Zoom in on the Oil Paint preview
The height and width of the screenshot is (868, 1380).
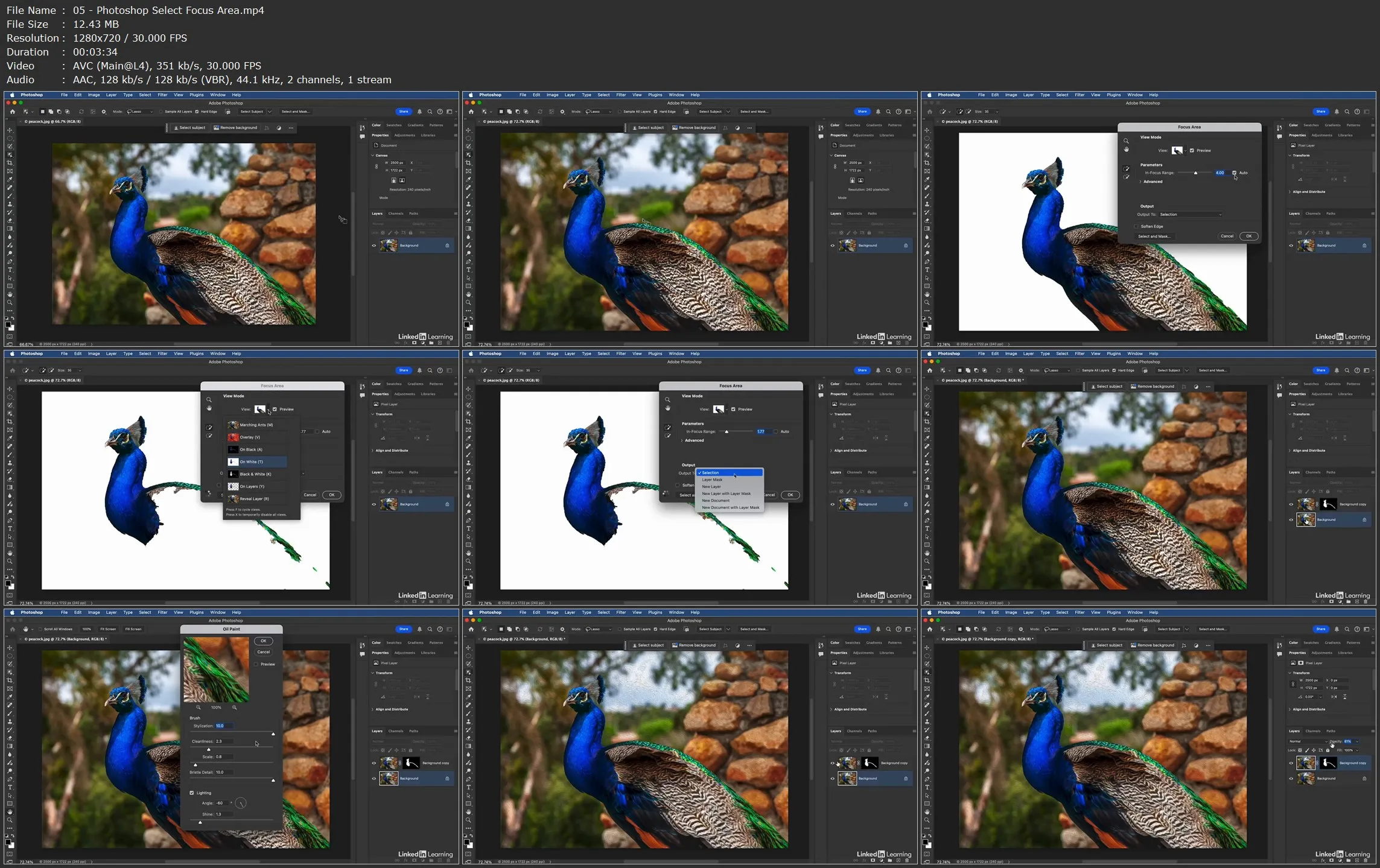235,708
